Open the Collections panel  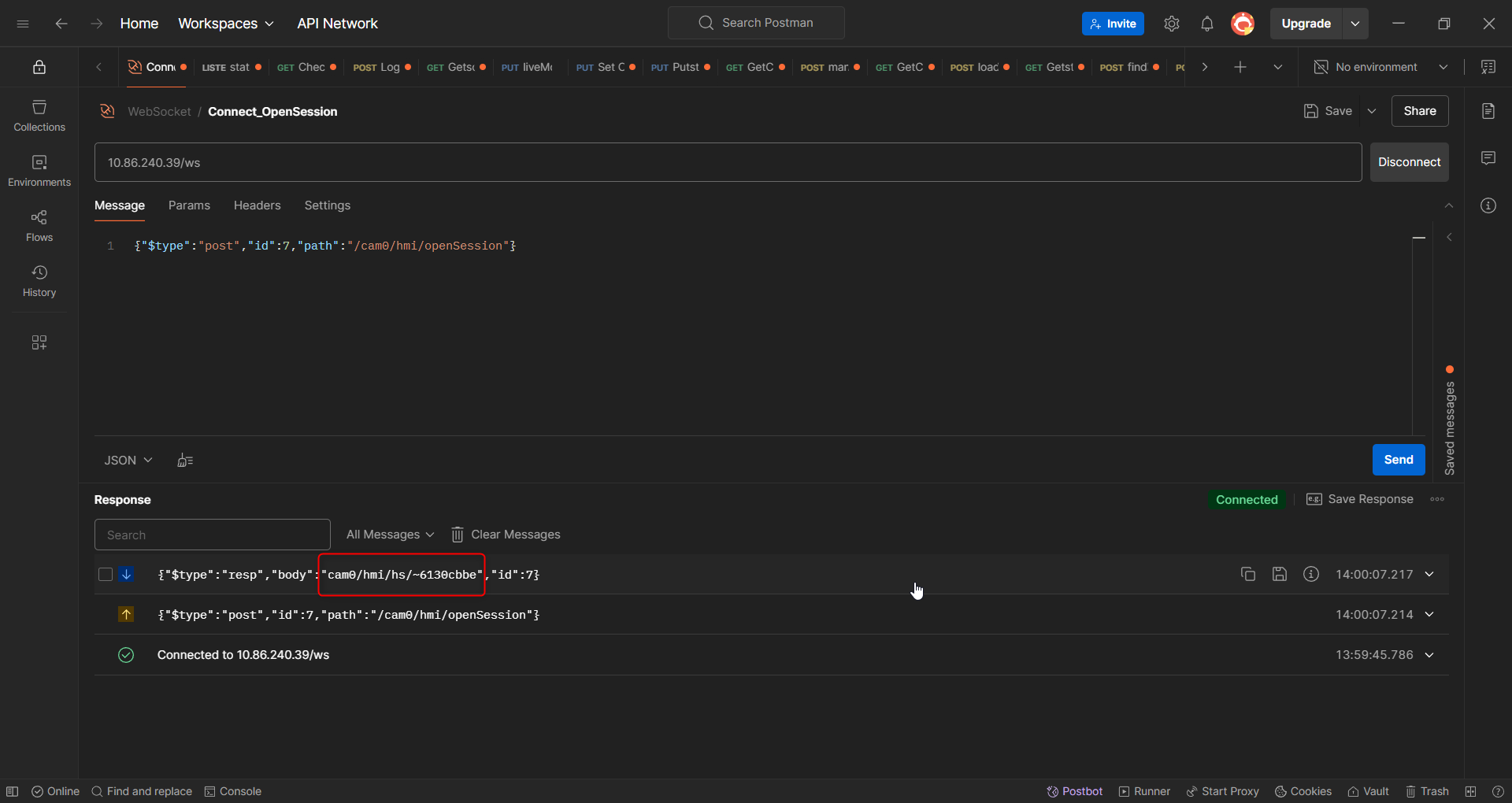(39, 116)
